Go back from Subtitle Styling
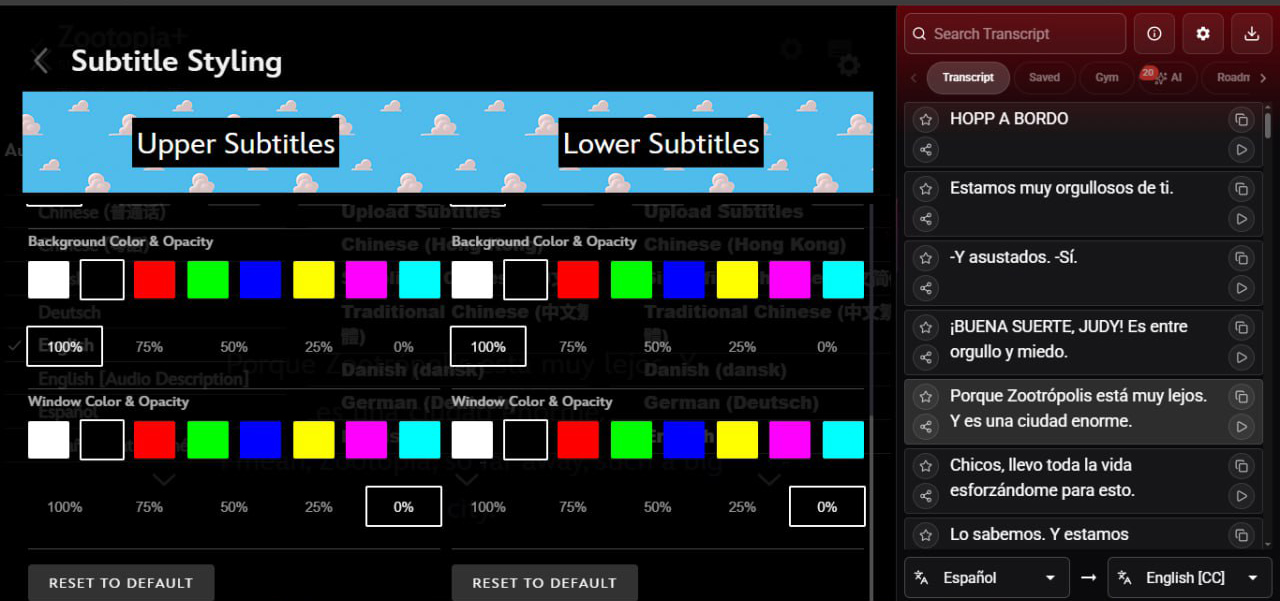The height and width of the screenshot is (601, 1280). point(41,61)
